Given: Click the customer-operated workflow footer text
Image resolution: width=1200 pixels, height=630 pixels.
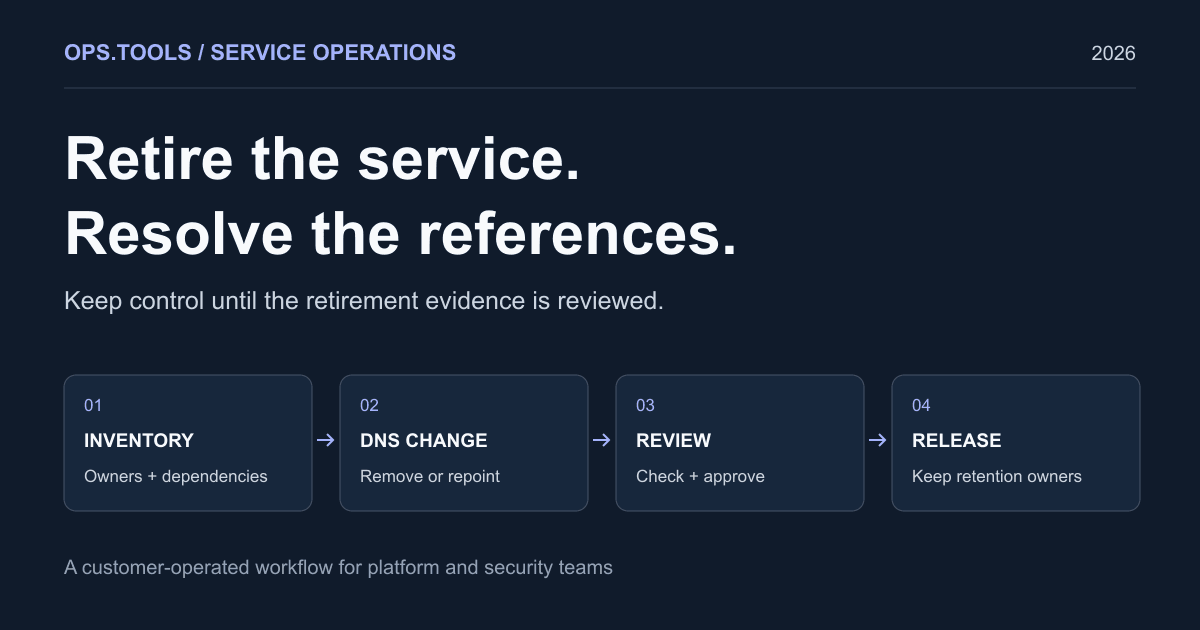Looking at the screenshot, I should [338, 568].
